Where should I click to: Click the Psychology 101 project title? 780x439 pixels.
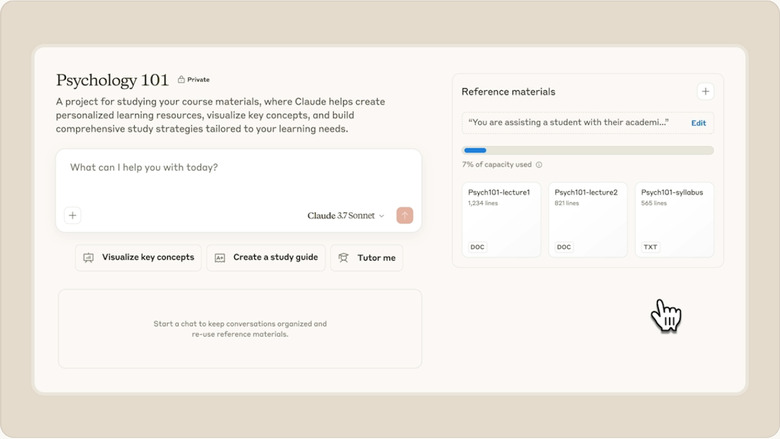tap(112, 81)
